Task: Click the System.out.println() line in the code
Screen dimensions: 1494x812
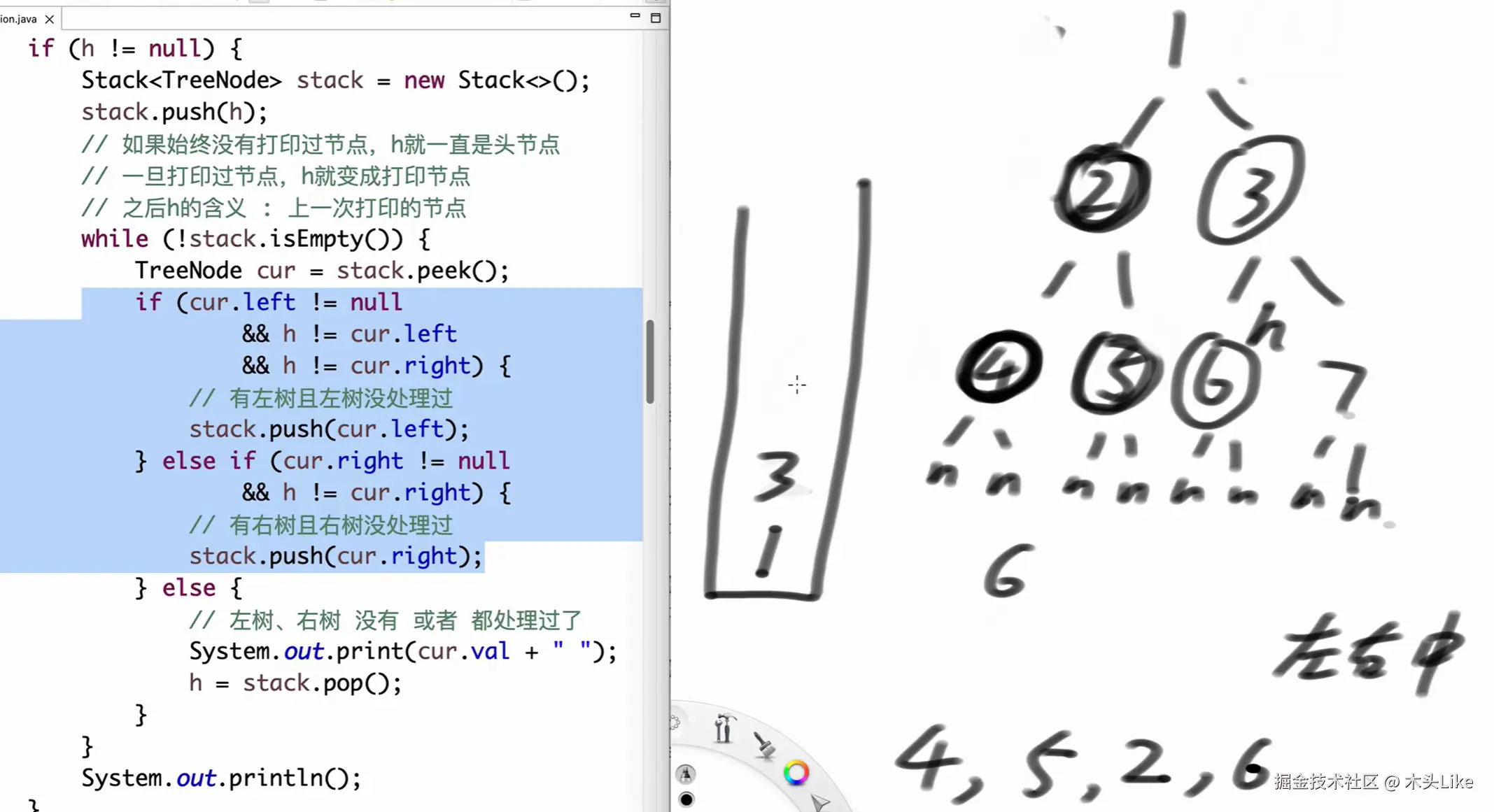Action: click(220, 777)
